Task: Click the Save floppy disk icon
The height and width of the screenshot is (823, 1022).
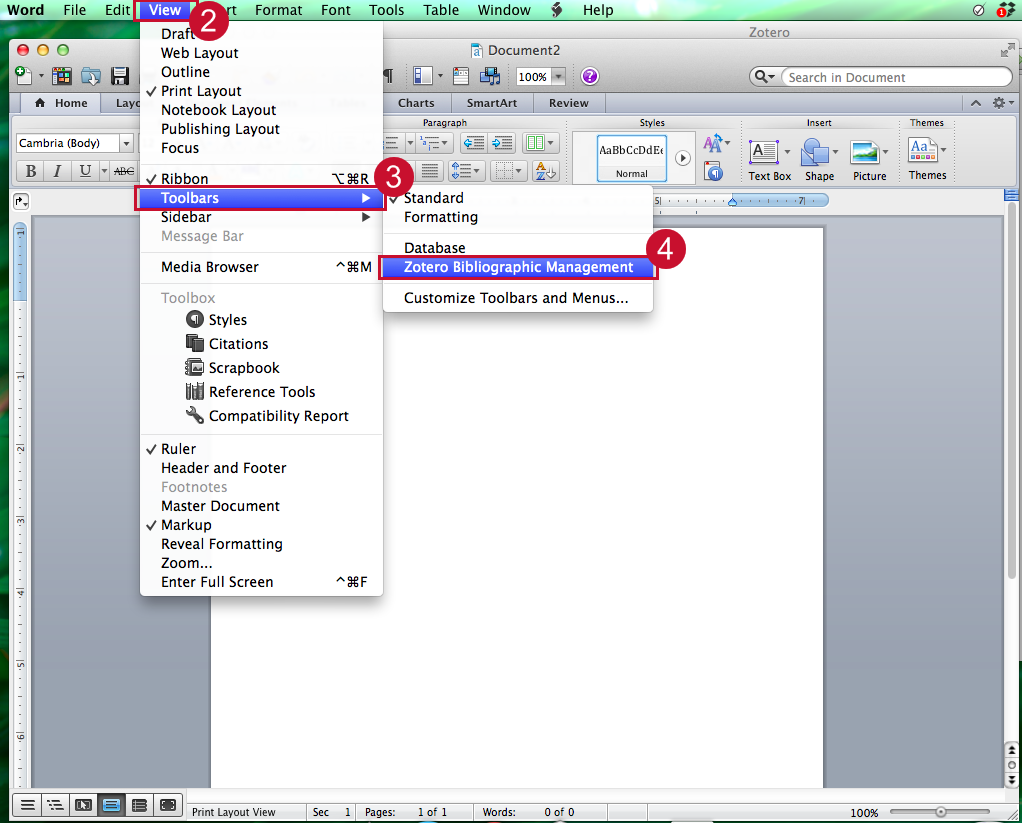Action: (120, 76)
